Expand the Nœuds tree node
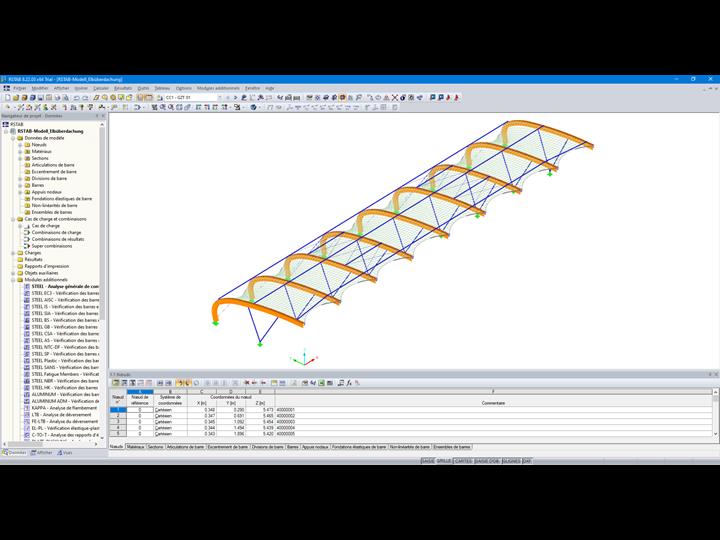 20,145
